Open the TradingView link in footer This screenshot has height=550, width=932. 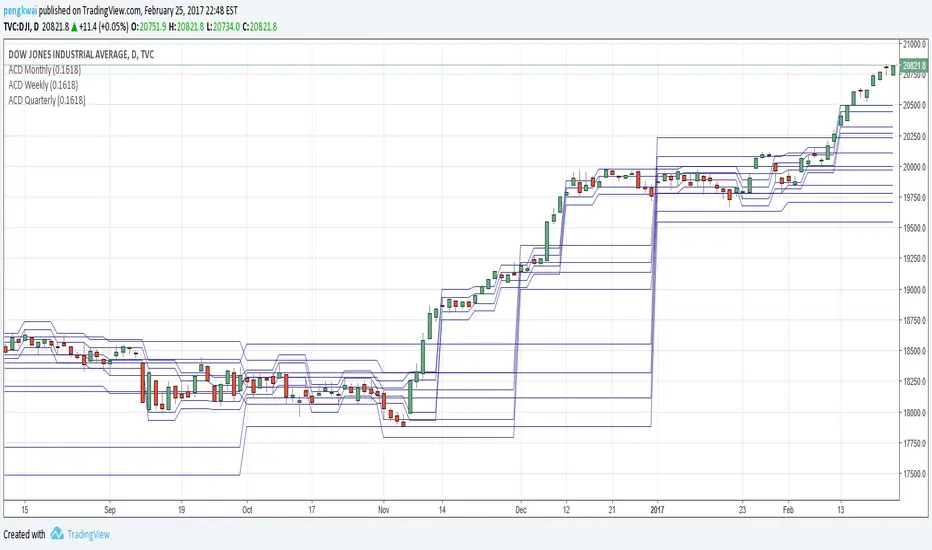tap(88, 534)
